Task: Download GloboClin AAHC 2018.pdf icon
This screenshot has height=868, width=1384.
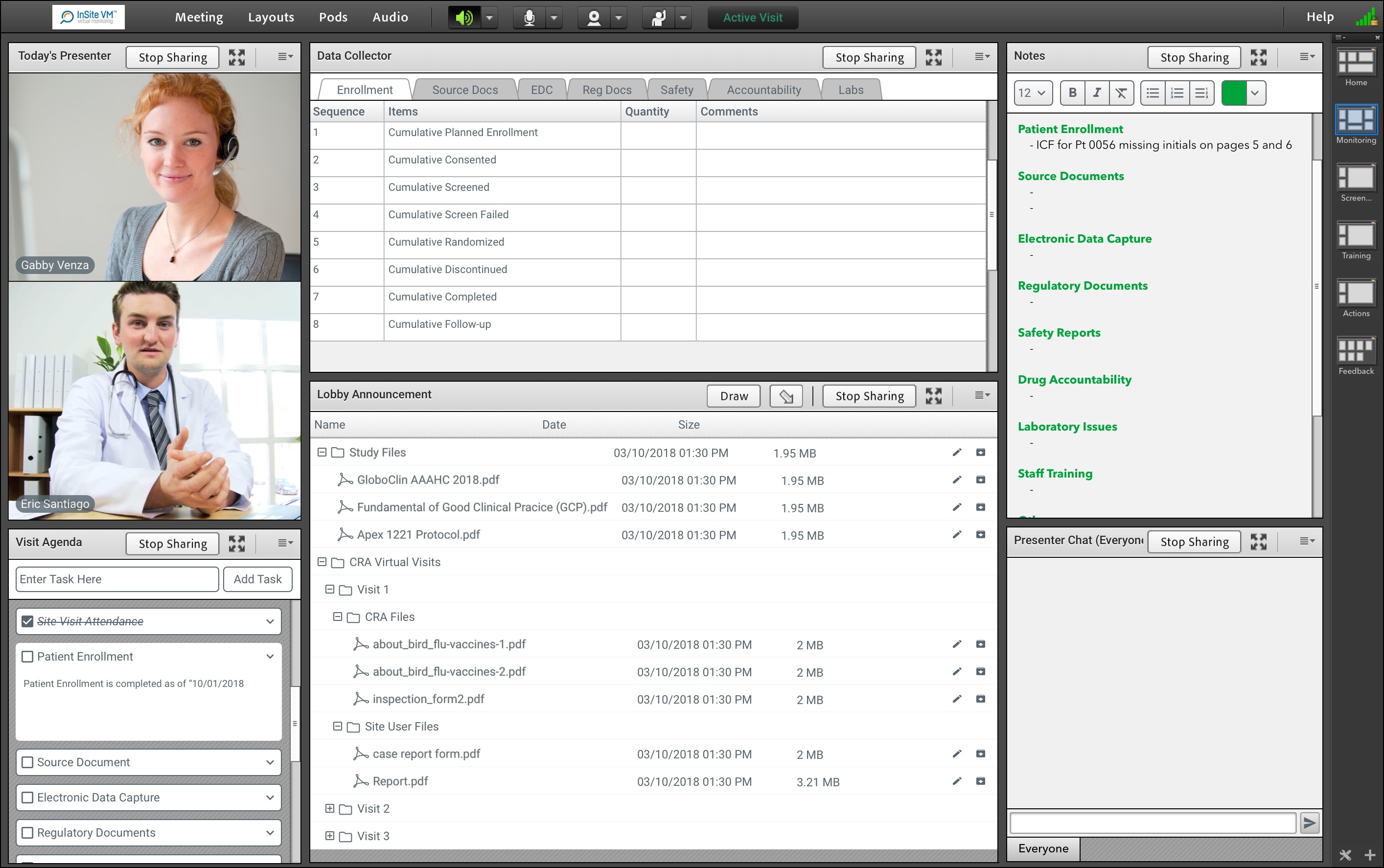Action: pos(980,480)
